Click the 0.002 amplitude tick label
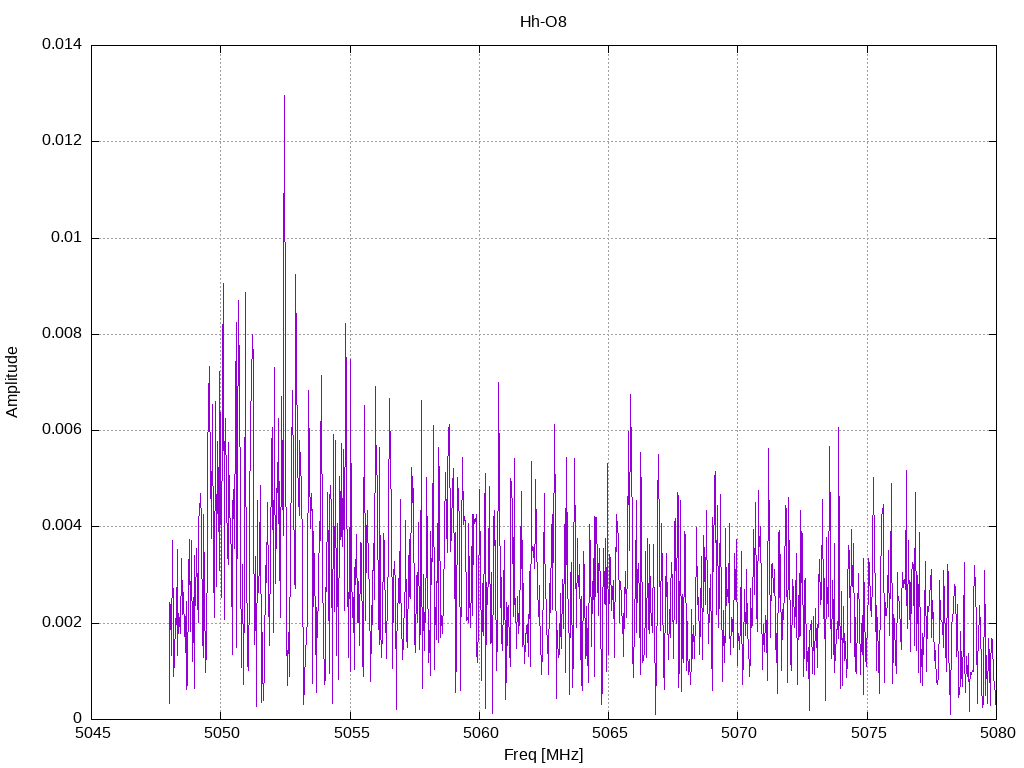Viewport: 1024px width, 768px height. point(61,623)
